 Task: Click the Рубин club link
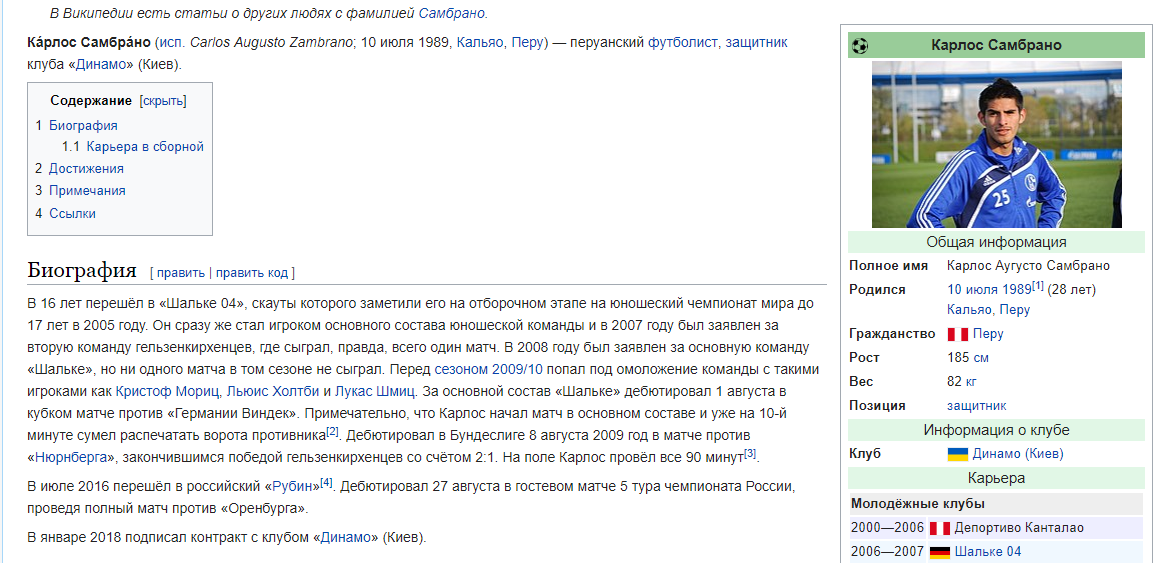click(x=292, y=486)
